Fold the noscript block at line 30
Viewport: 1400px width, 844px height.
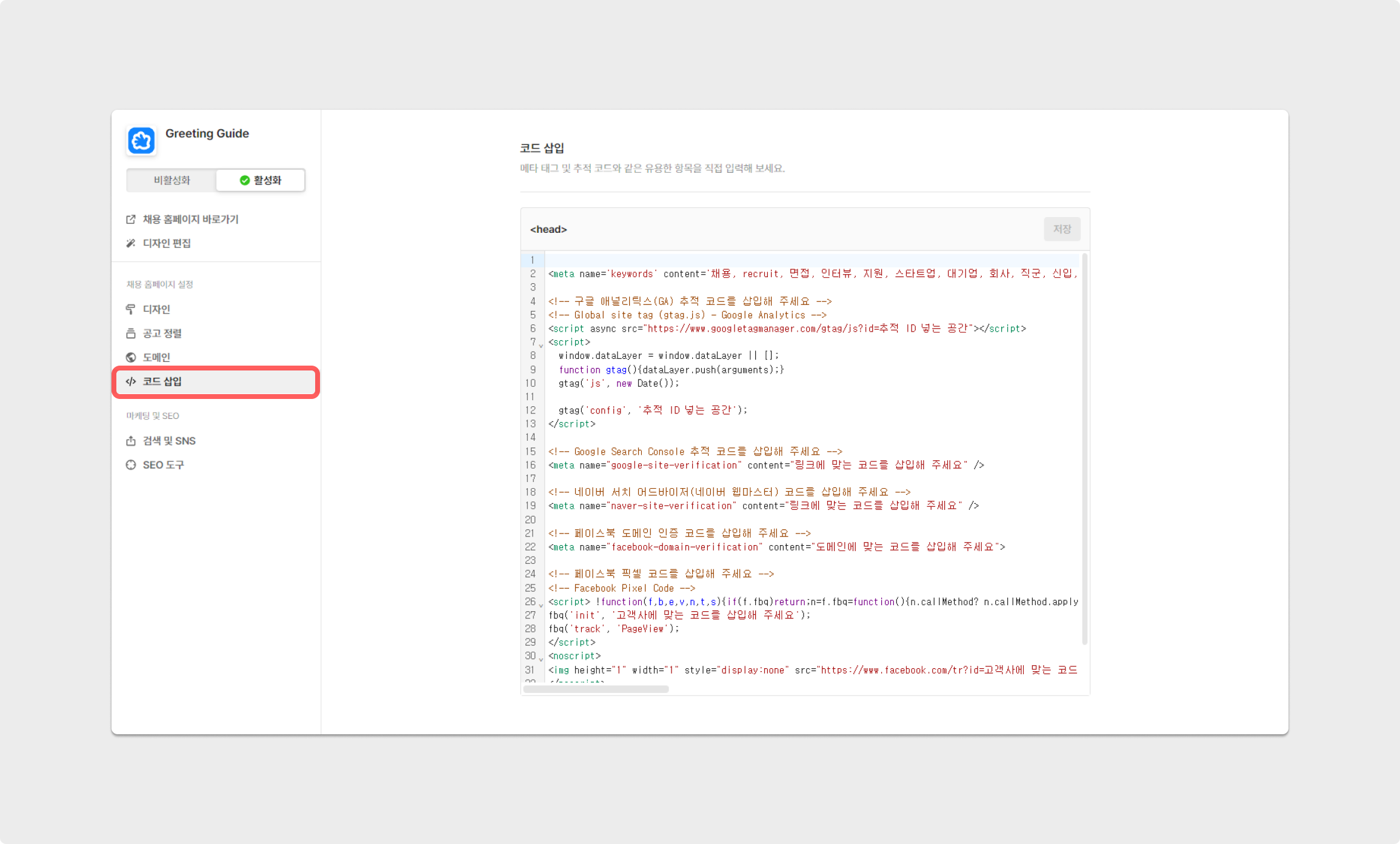point(541,658)
